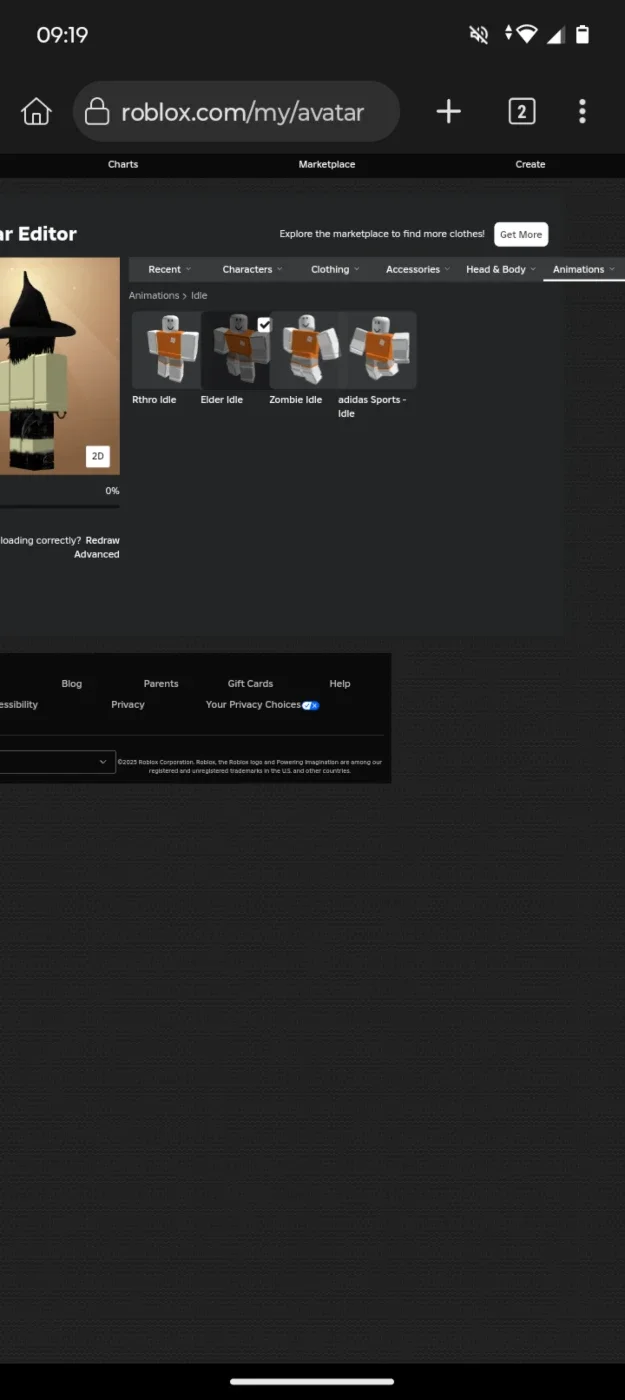625x1400 pixels.
Task: Expand the Accessories tab dropdown
Action: tap(418, 269)
